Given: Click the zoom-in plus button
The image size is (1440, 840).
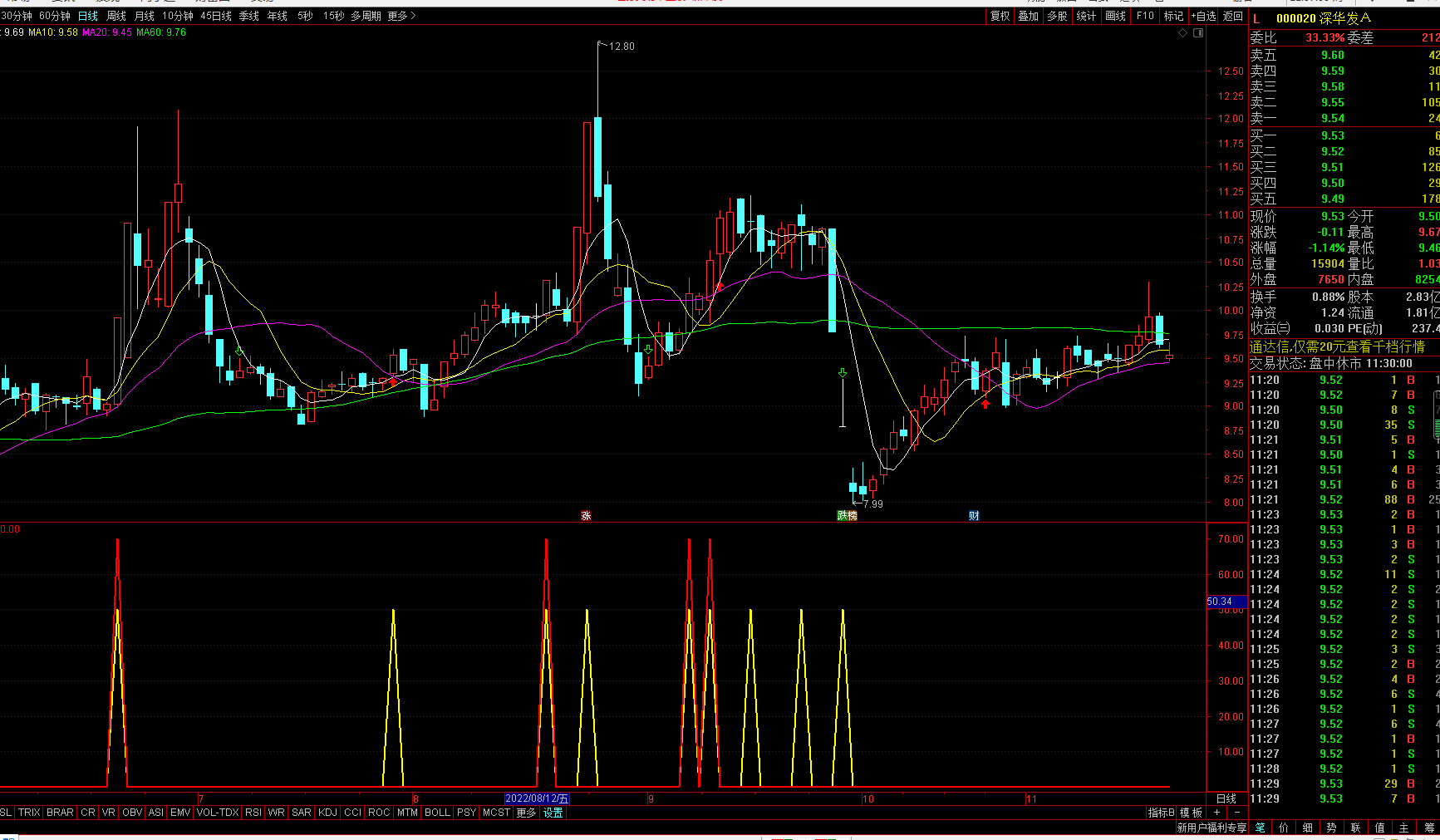Looking at the screenshot, I should 1217,813.
